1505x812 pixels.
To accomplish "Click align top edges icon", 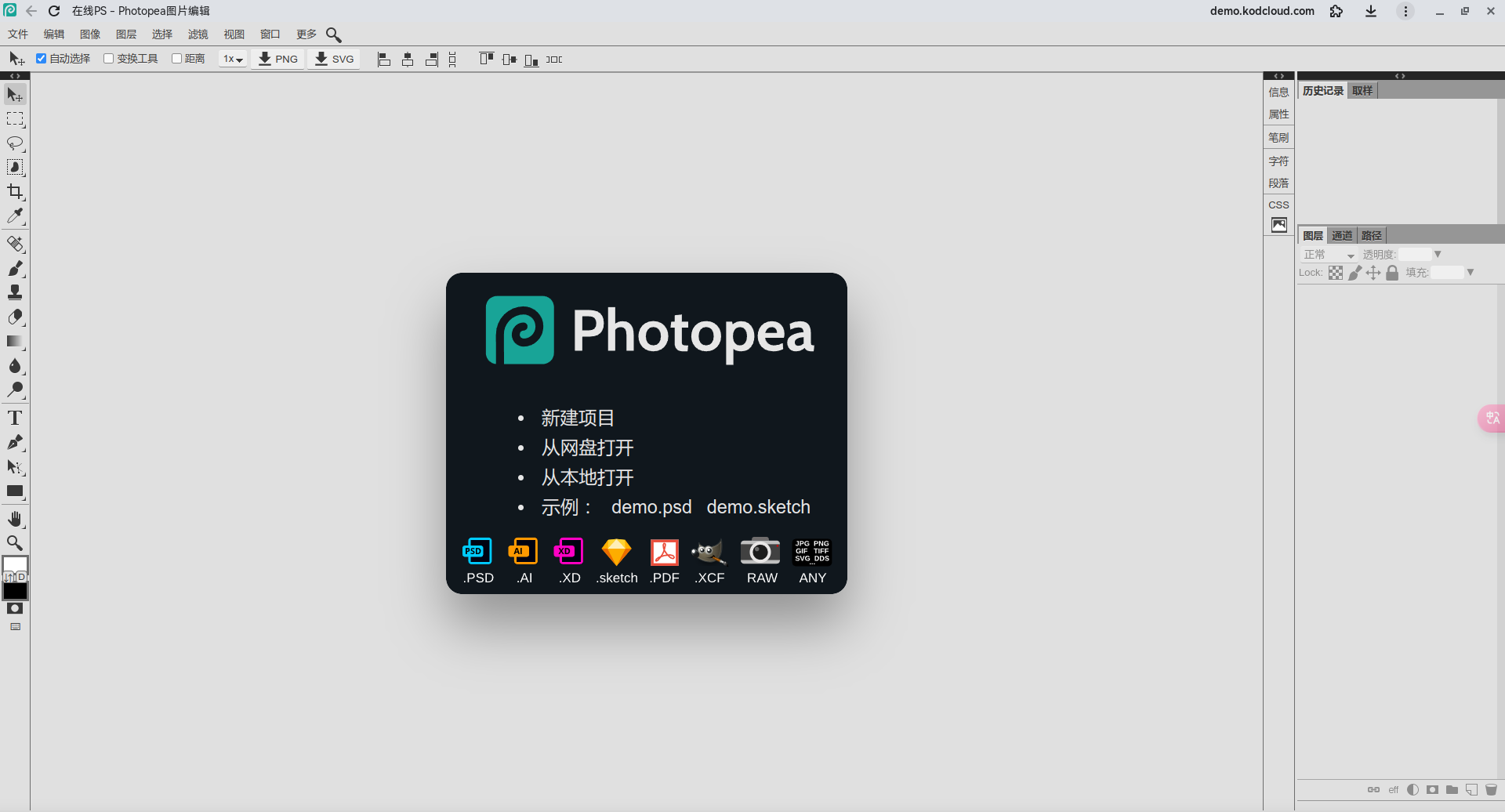I will [486, 60].
